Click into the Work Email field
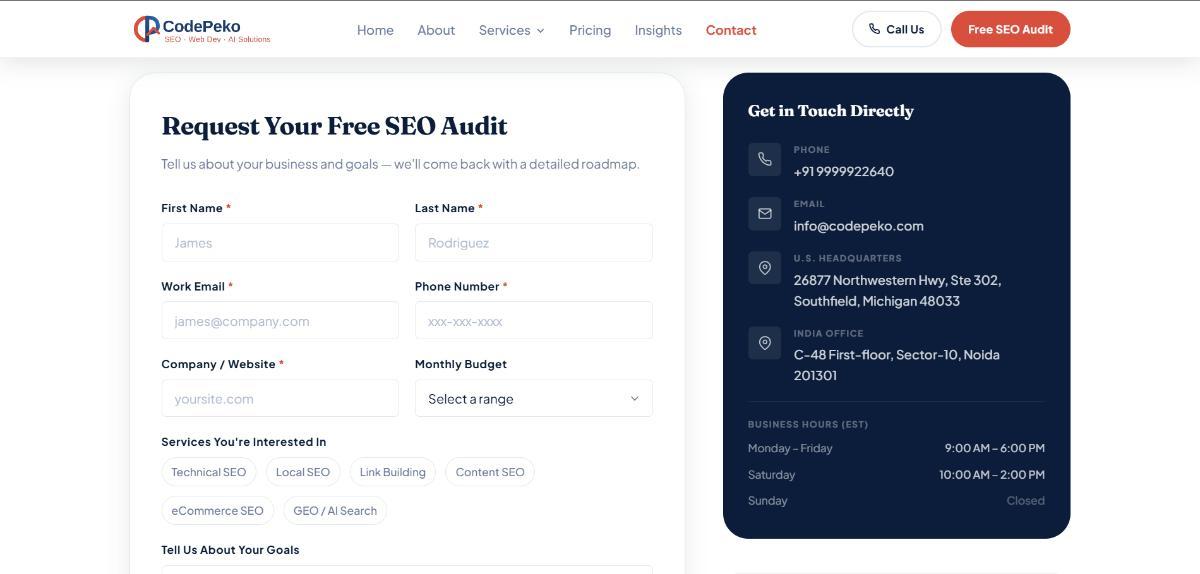This screenshot has width=1200, height=574. (x=280, y=321)
